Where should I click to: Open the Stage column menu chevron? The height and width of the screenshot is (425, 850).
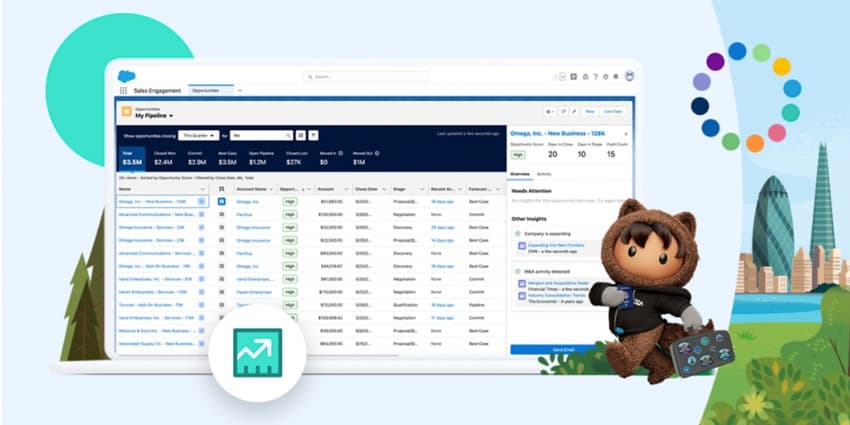pyautogui.click(x=422, y=189)
